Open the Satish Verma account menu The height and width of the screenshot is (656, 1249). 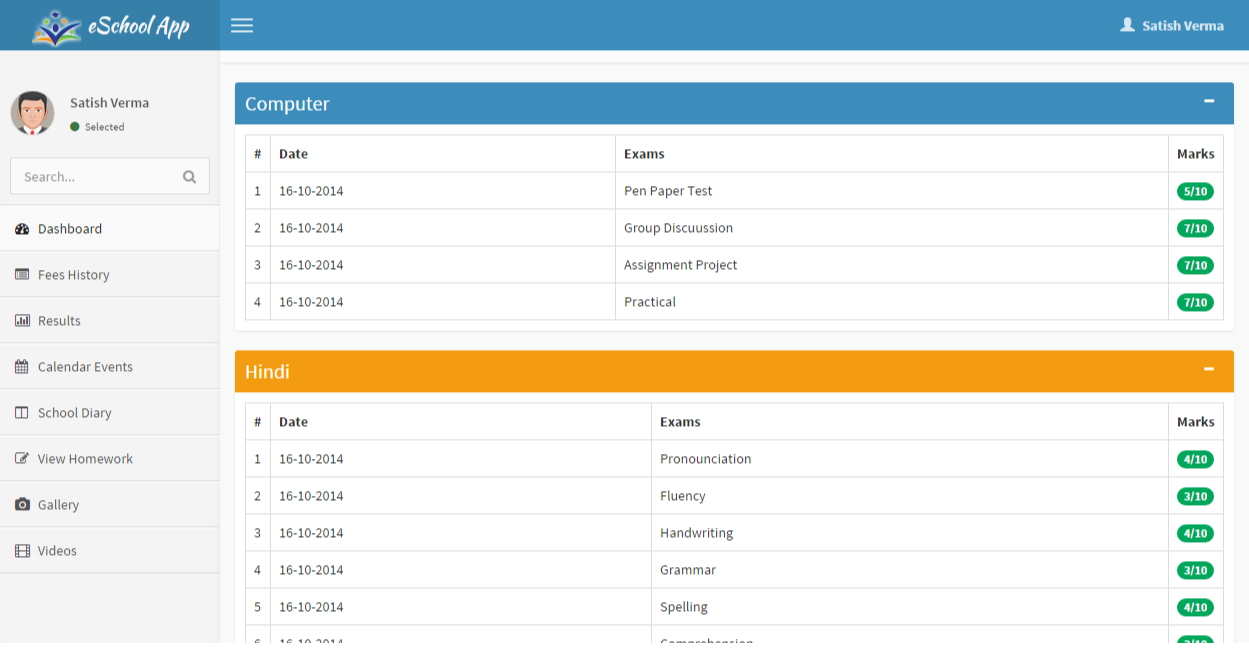click(x=1171, y=25)
